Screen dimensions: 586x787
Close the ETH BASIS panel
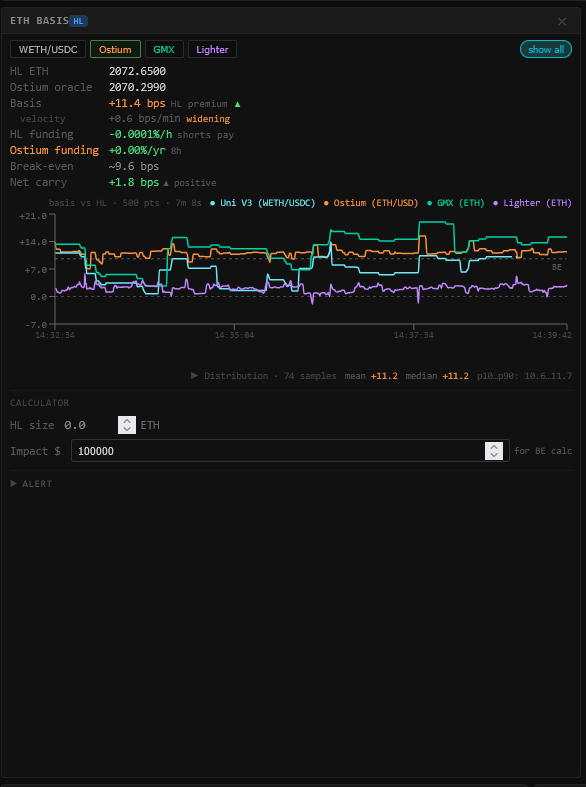coord(562,21)
